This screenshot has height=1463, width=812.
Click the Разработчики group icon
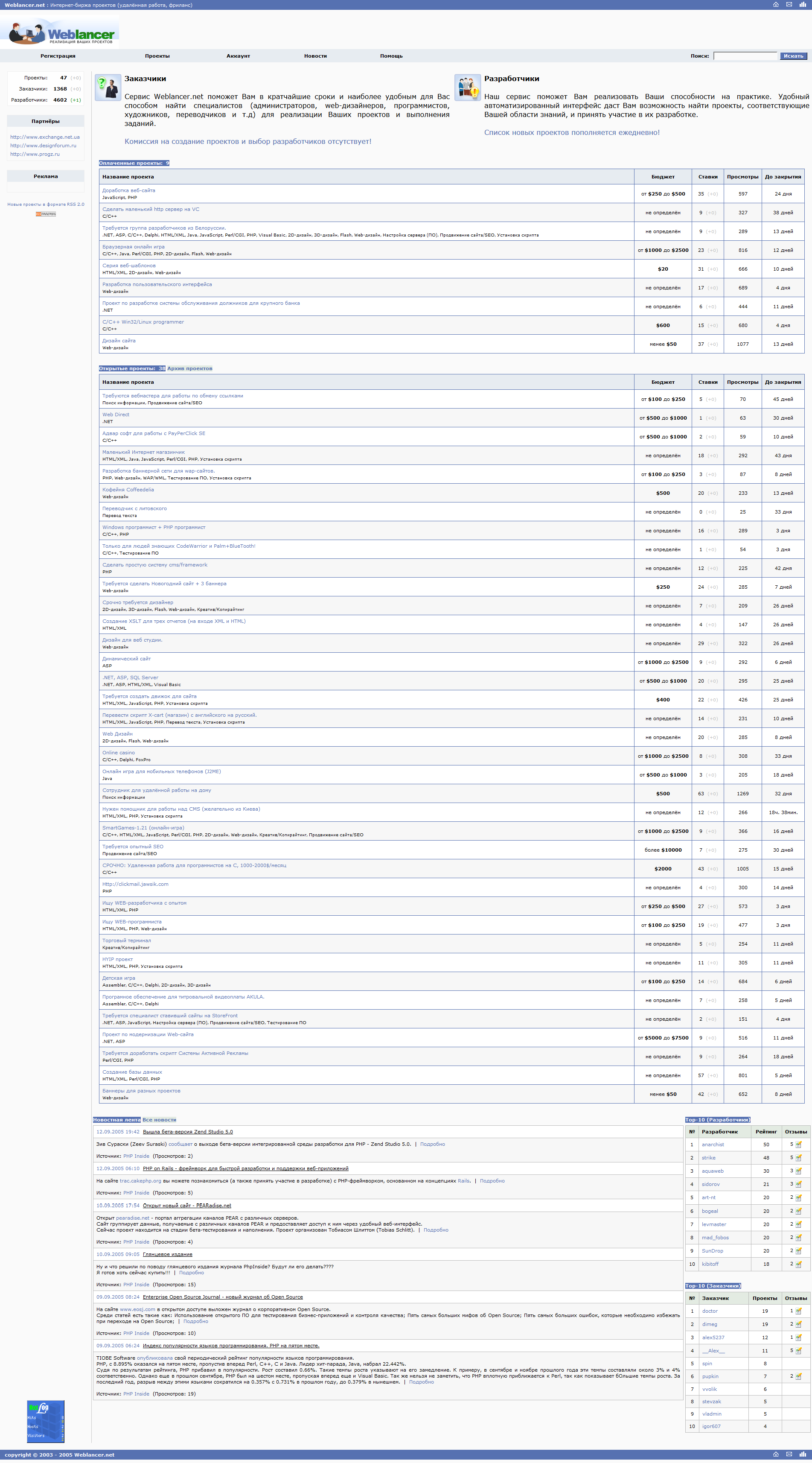(x=467, y=88)
